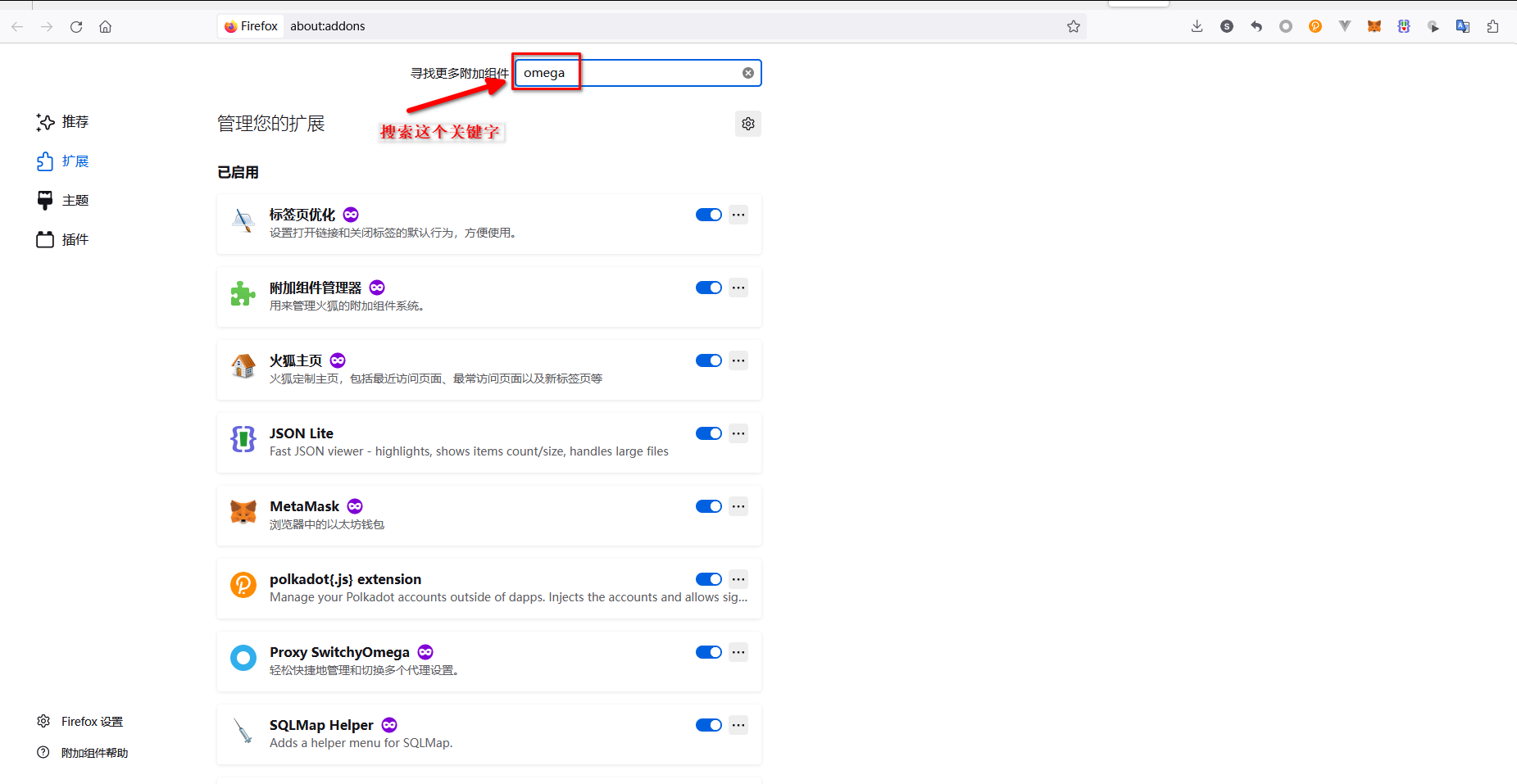Go to the browser home page
The image size is (1517, 784).
[106, 26]
